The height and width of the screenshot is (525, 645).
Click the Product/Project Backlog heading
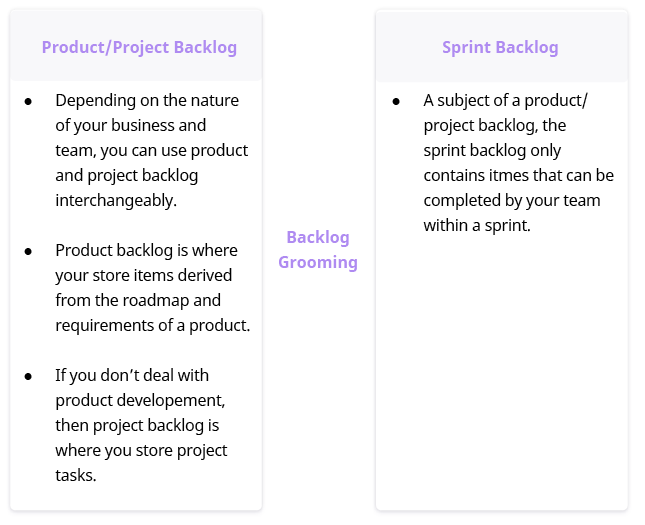[139, 47]
